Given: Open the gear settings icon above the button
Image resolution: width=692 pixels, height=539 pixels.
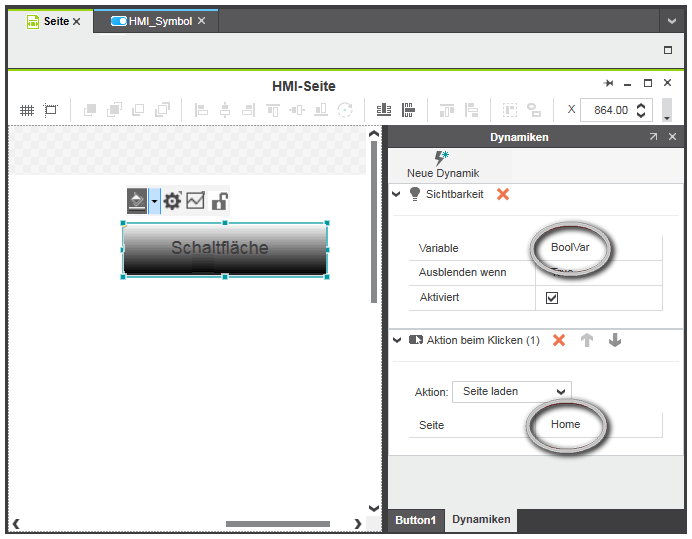Looking at the screenshot, I should point(173,201).
